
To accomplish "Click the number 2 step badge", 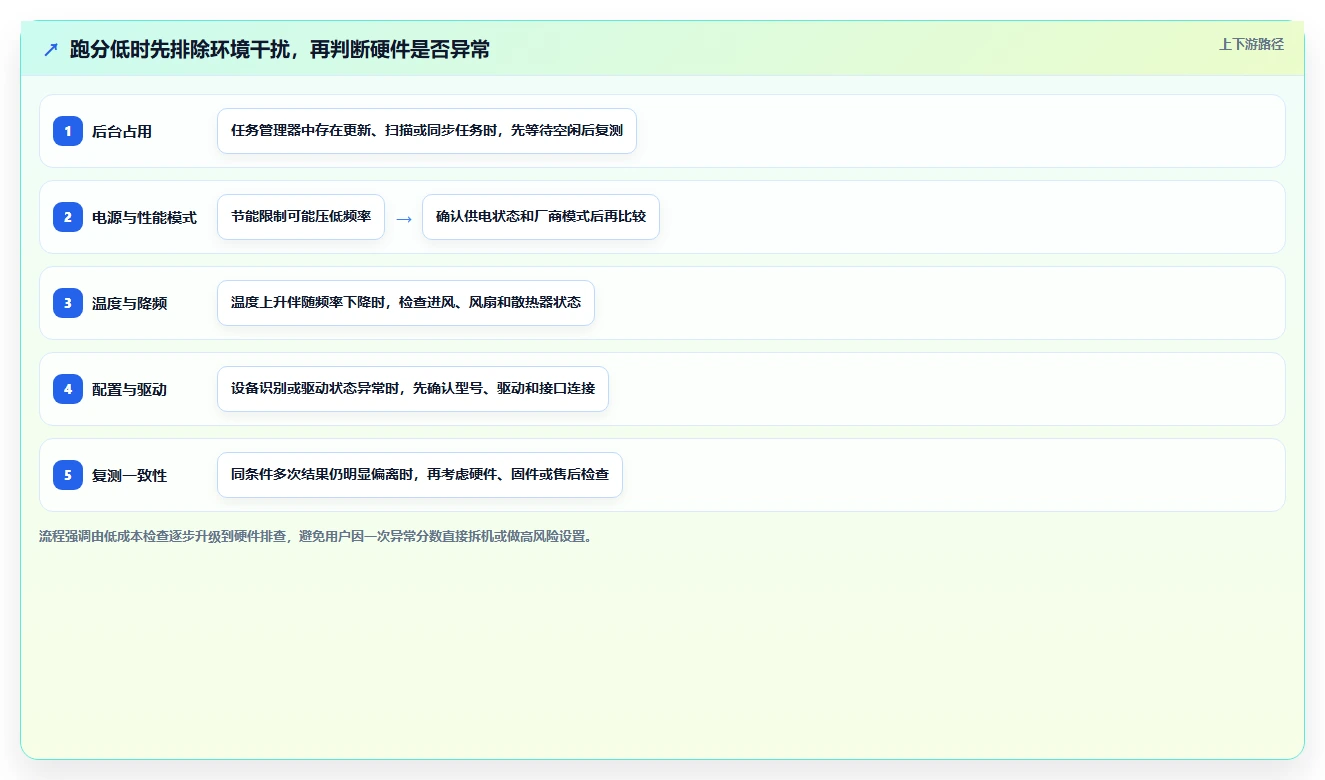I will (68, 217).
